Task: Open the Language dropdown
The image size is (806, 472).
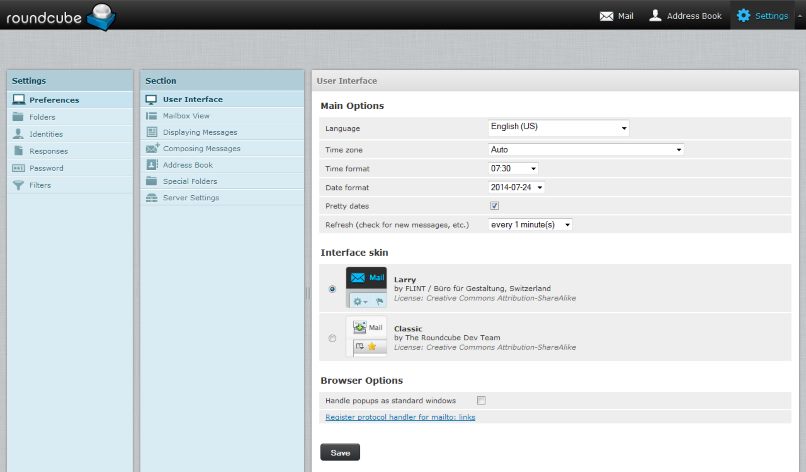Action: pos(558,128)
